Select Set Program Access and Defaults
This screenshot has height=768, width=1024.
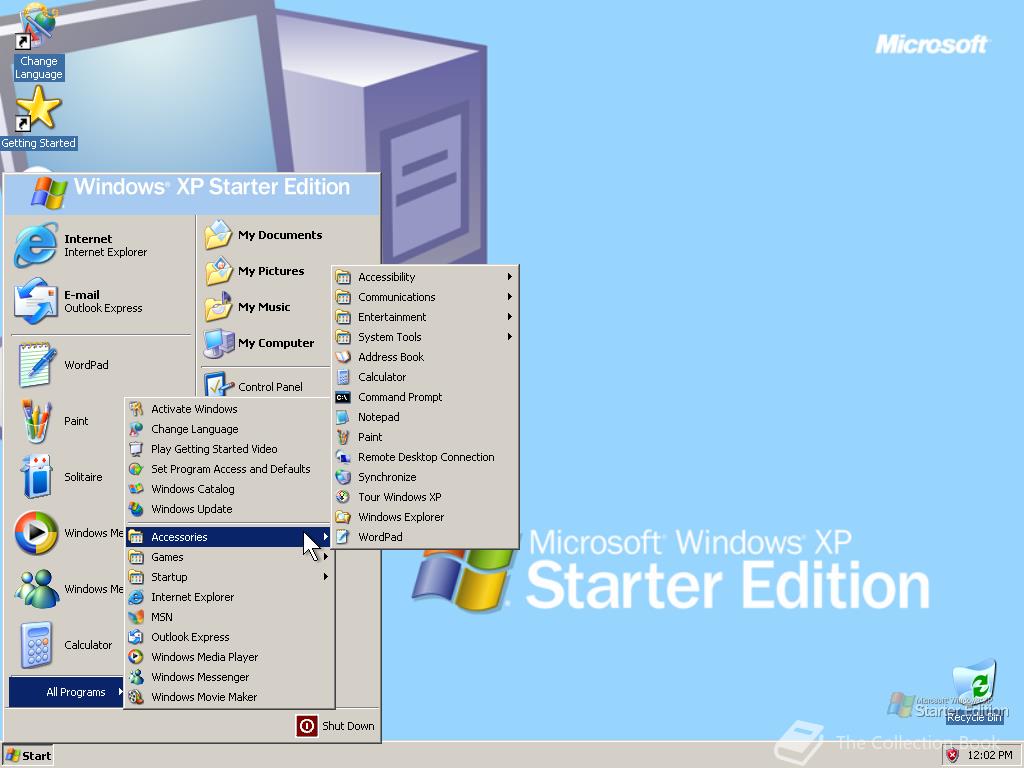229,469
